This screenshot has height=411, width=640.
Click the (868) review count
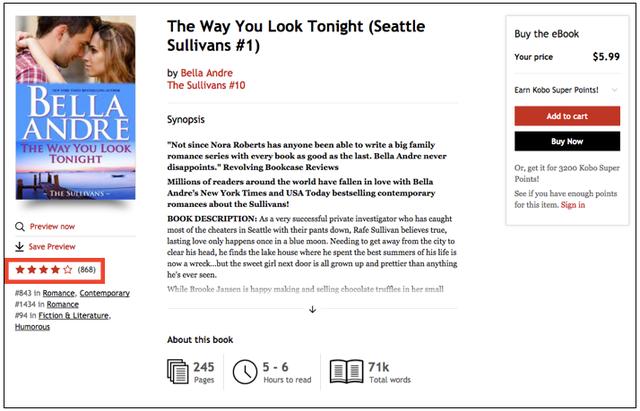87,270
